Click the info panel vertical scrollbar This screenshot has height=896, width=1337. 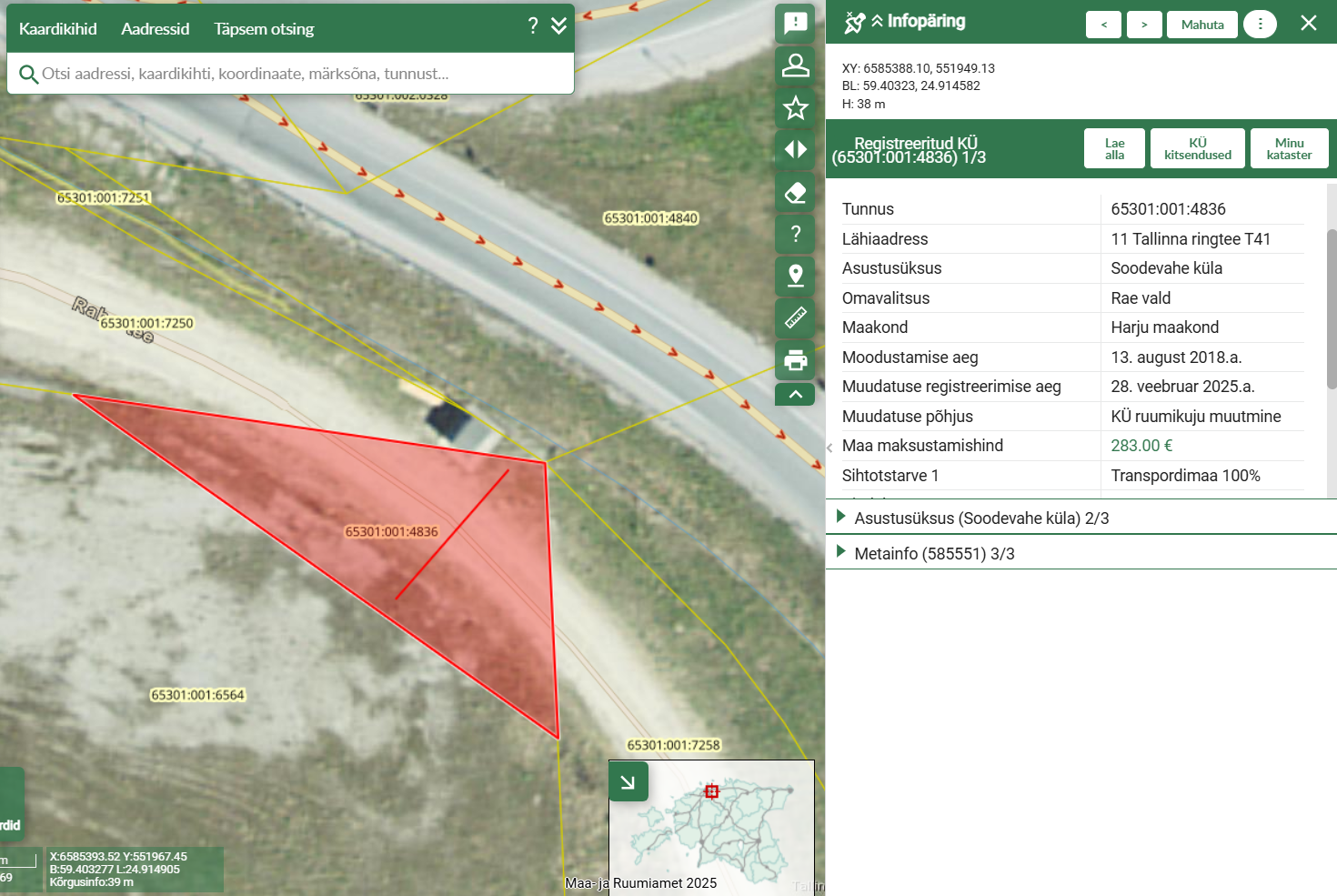(x=1332, y=309)
